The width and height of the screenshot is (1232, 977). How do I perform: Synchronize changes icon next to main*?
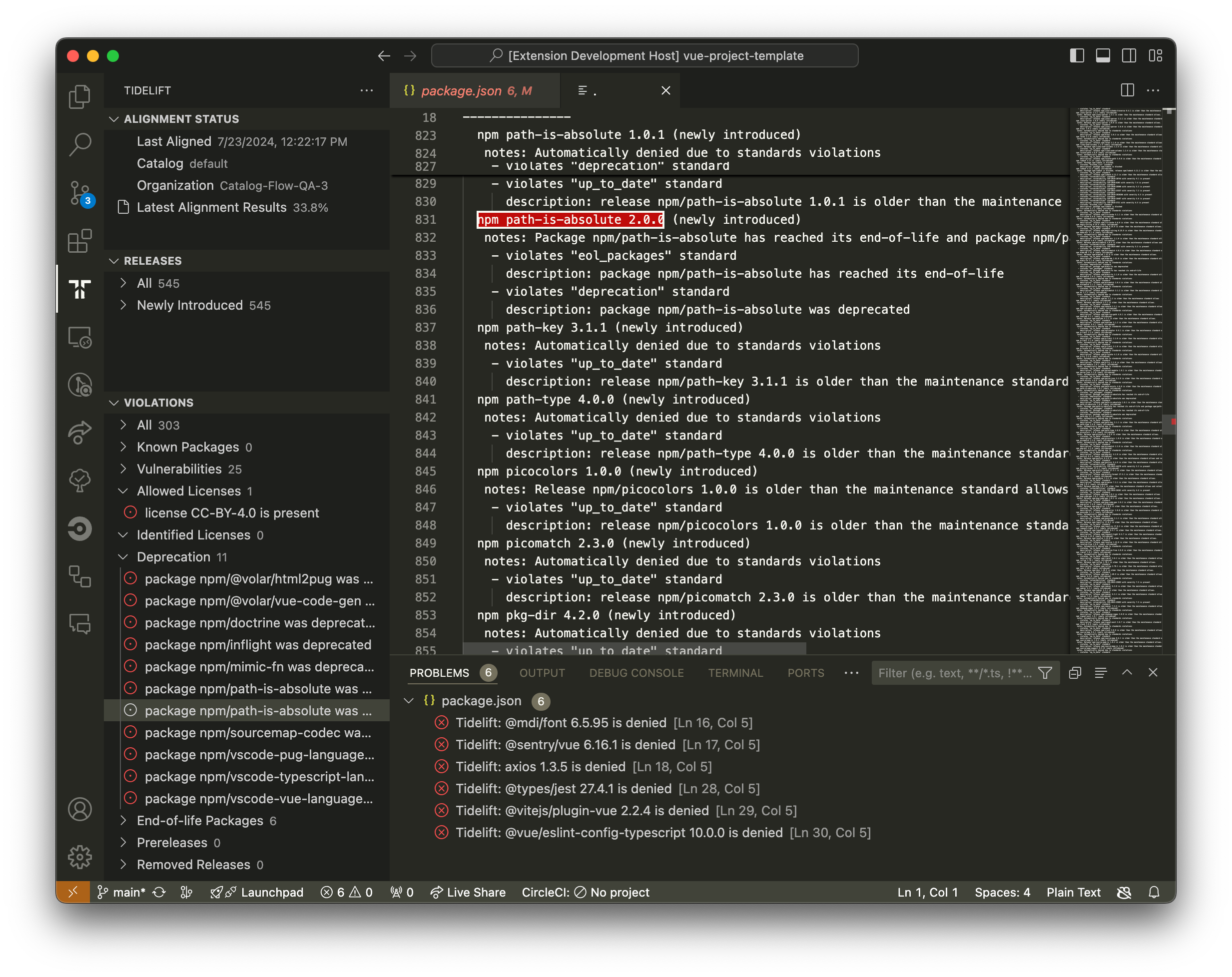point(159,892)
